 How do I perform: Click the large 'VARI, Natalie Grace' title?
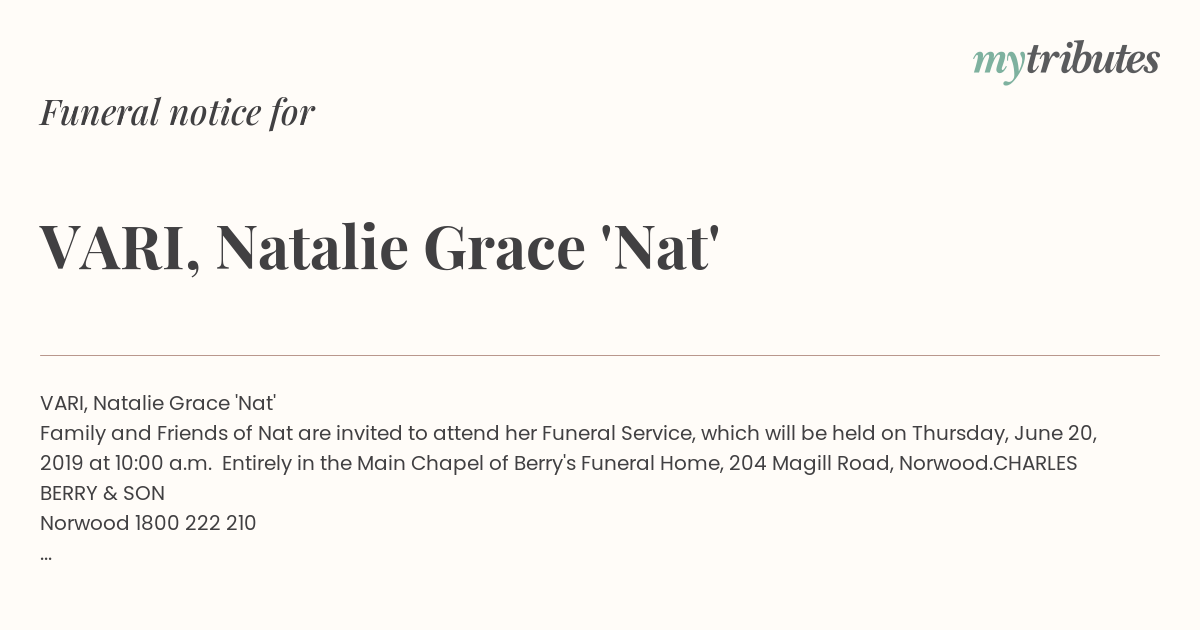coord(312,248)
